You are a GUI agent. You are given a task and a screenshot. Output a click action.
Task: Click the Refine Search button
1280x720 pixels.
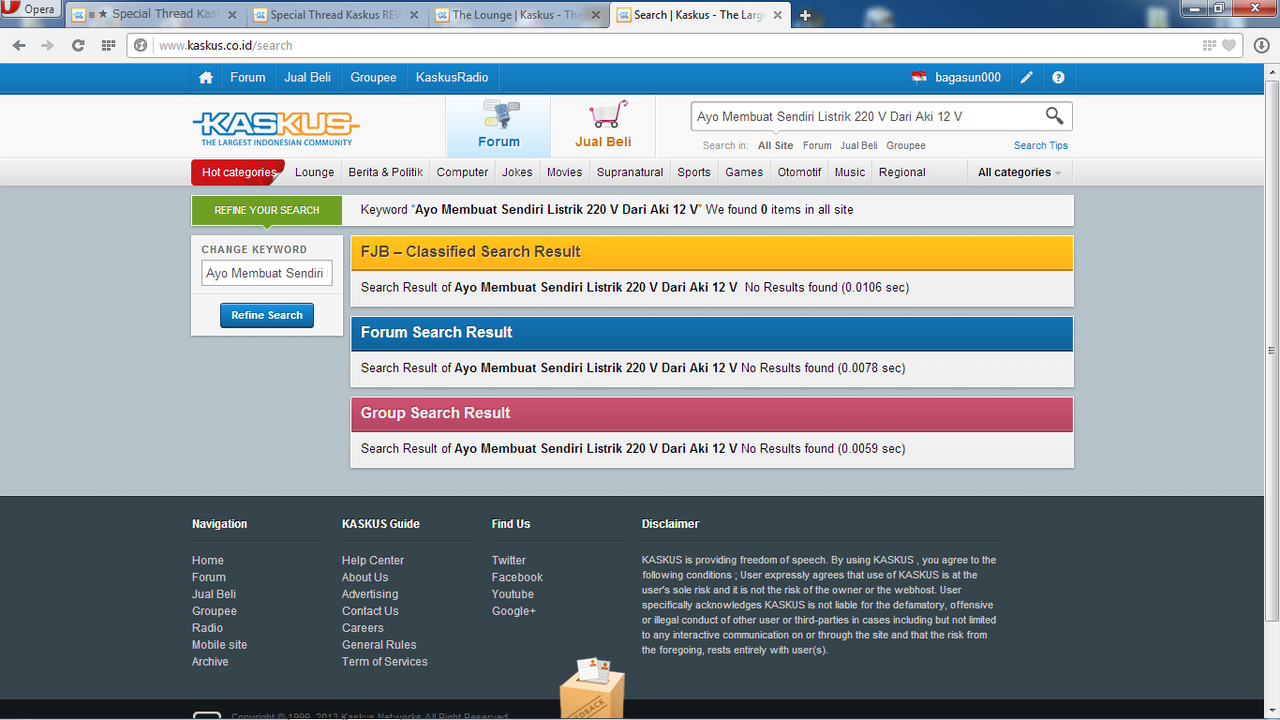(x=267, y=315)
